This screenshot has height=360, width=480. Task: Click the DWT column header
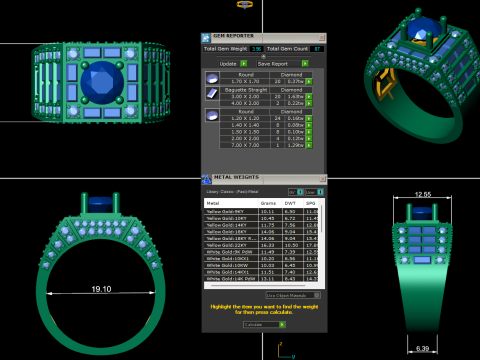point(293,203)
